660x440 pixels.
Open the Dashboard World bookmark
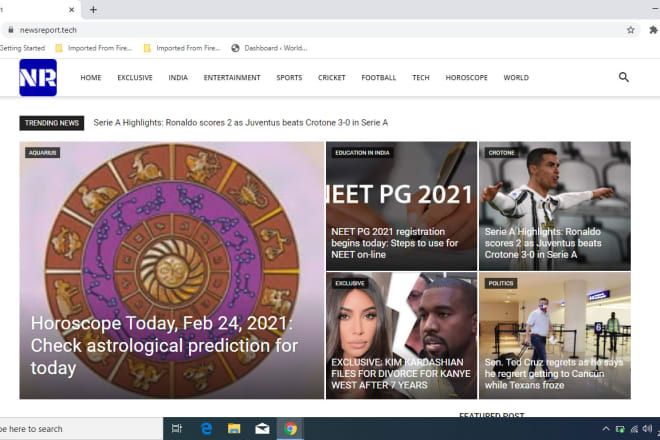coord(269,48)
